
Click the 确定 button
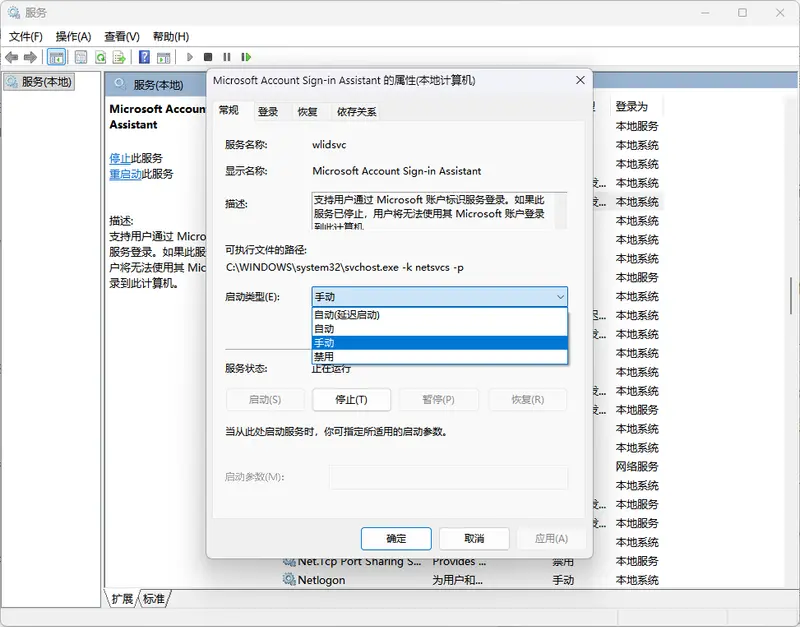(396, 538)
